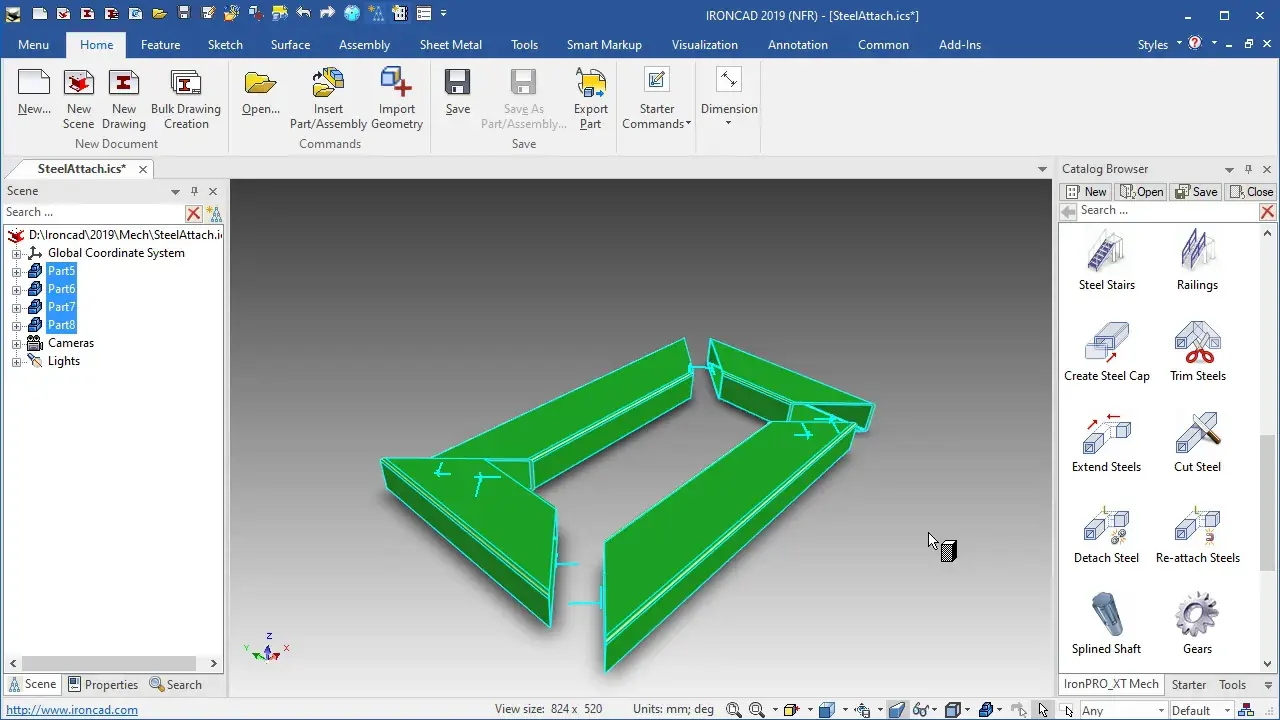The width and height of the screenshot is (1280, 720).
Task: Expand Global Coordinate System node
Action: click(16, 254)
